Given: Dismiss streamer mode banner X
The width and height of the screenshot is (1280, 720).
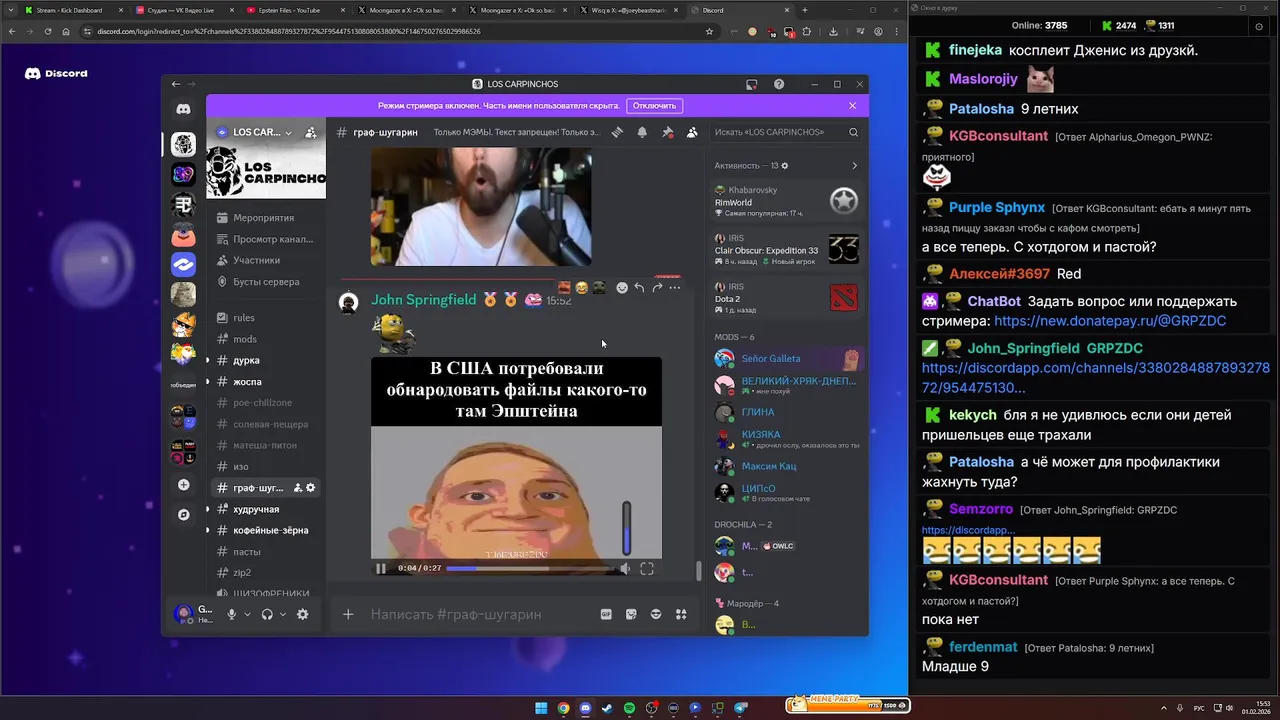Looking at the screenshot, I should 853,105.
